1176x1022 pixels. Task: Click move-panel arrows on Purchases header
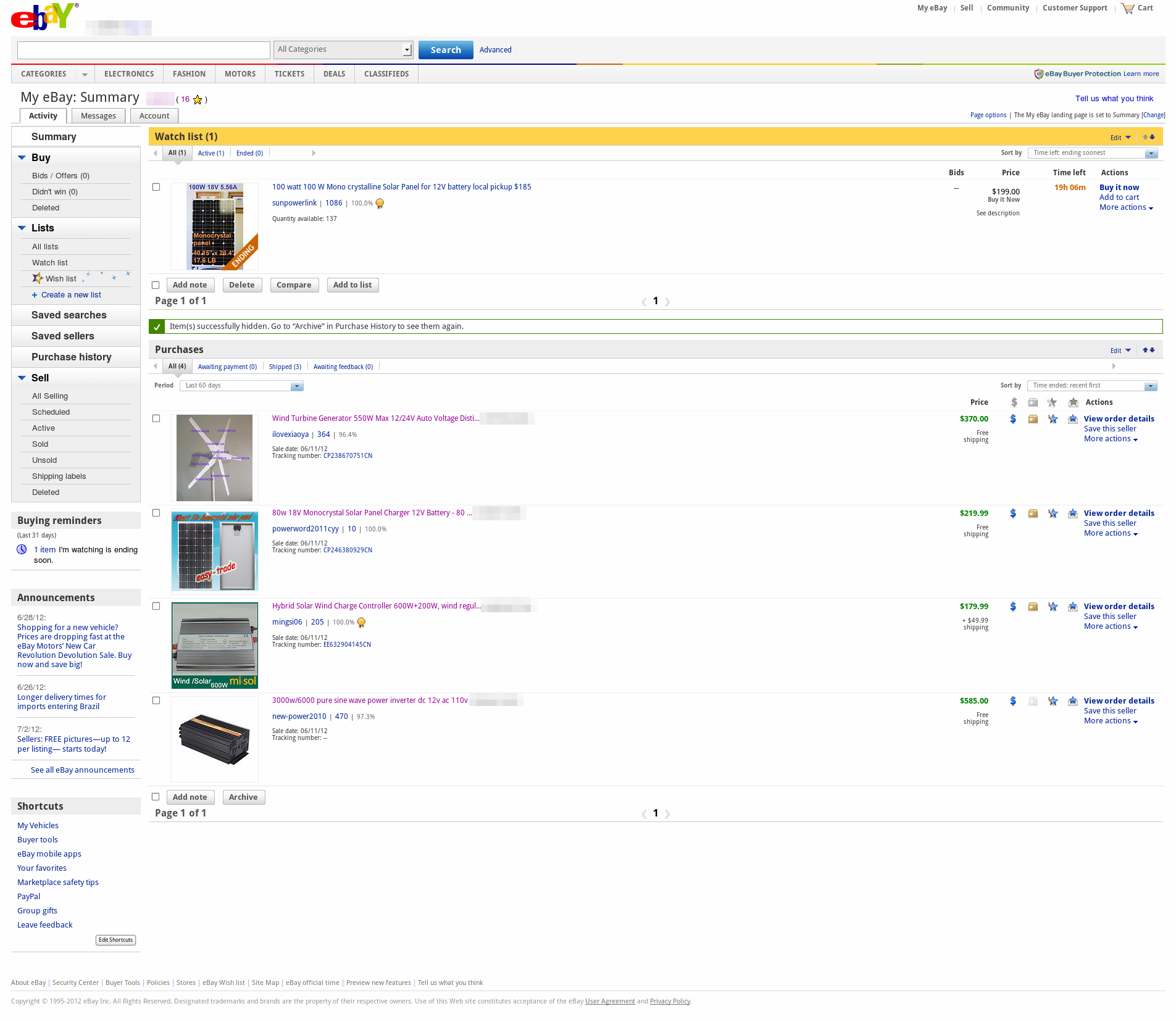(1149, 350)
